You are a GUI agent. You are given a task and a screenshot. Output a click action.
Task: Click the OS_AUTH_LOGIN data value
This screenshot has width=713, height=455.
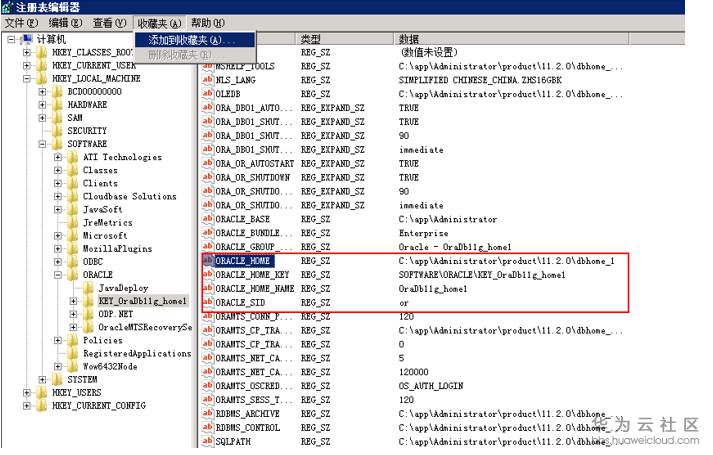(431, 386)
